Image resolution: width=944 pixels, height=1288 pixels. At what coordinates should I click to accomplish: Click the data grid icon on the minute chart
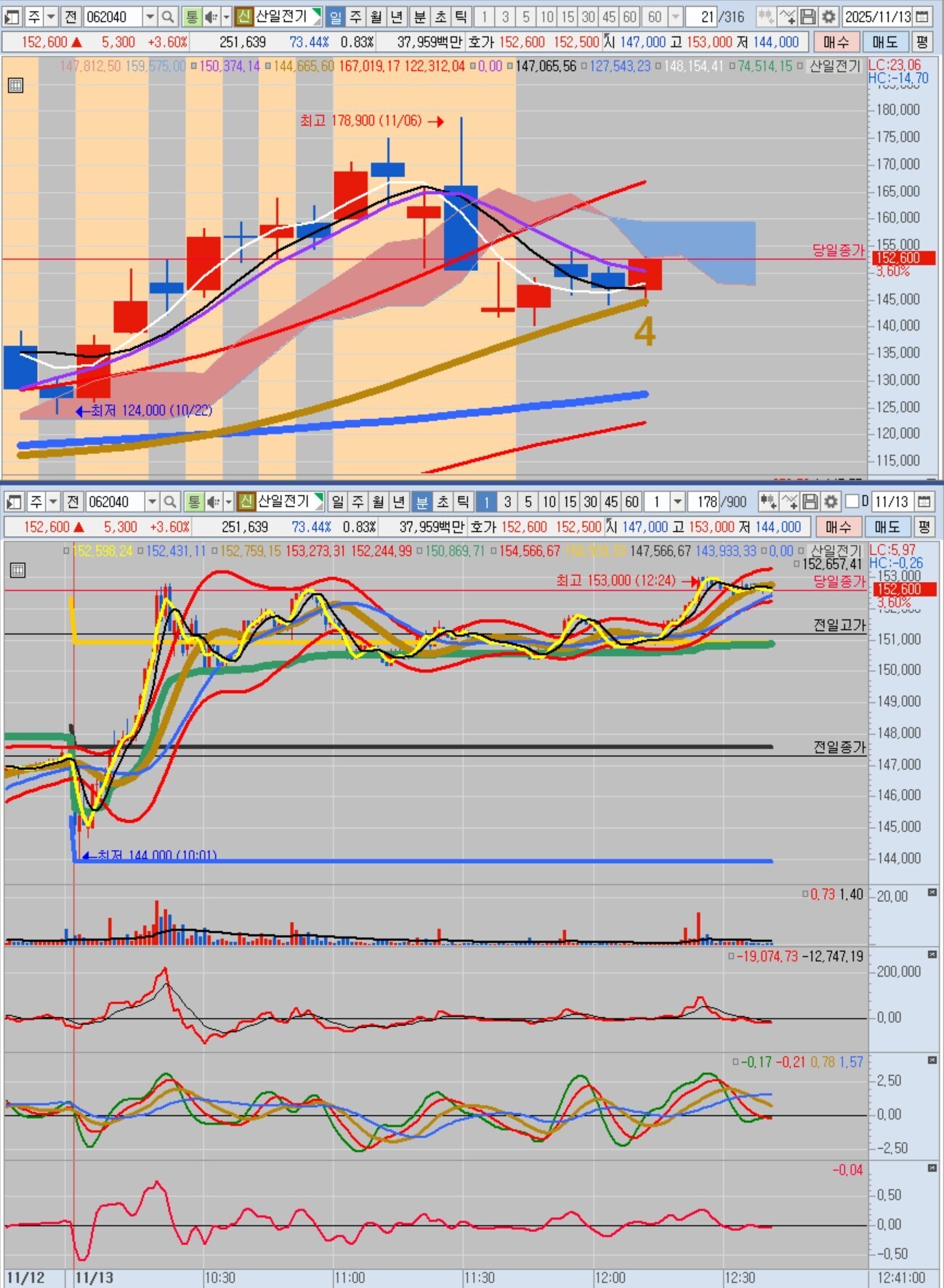click(17, 570)
